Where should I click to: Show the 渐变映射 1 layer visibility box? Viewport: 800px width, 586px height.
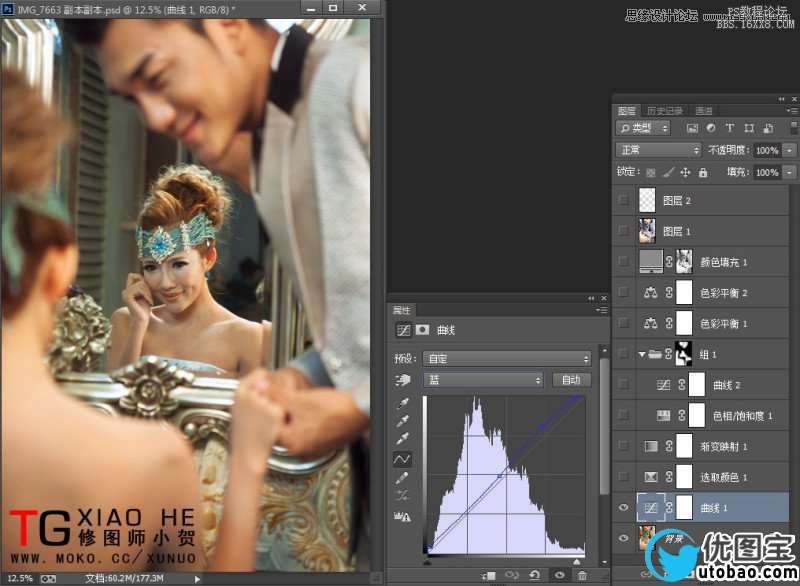pyautogui.click(x=623, y=446)
